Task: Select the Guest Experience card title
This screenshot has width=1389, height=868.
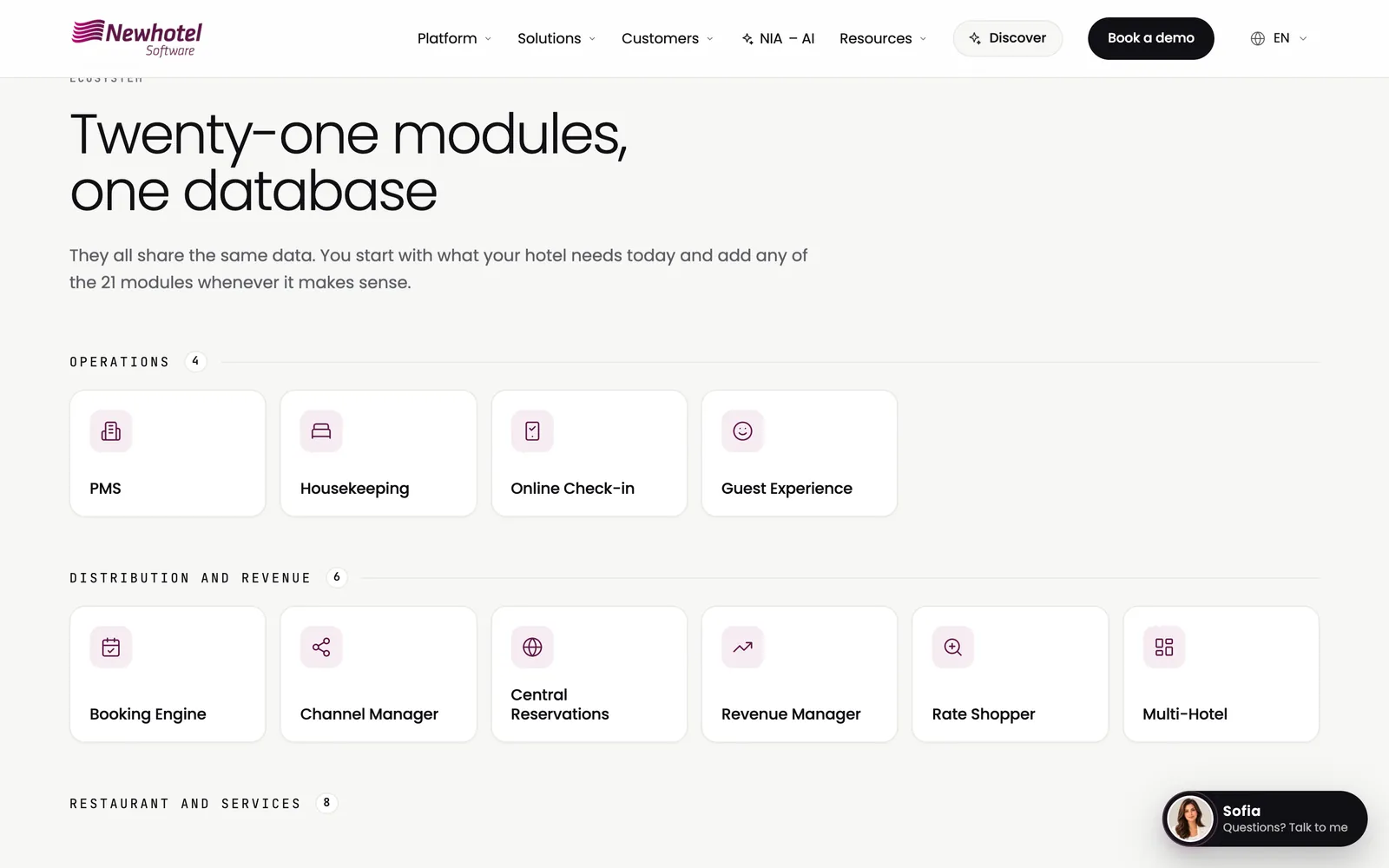Action: click(787, 489)
